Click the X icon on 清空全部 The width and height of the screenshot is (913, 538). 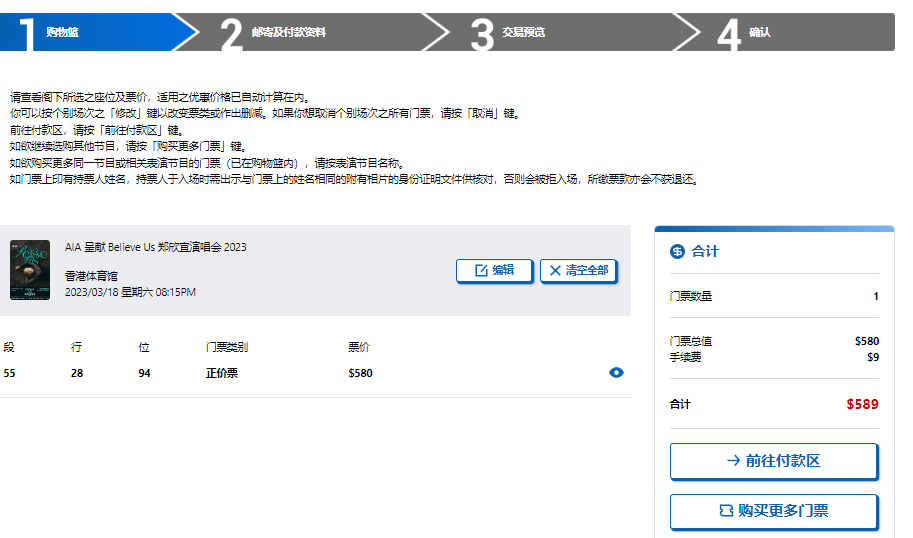tap(555, 270)
